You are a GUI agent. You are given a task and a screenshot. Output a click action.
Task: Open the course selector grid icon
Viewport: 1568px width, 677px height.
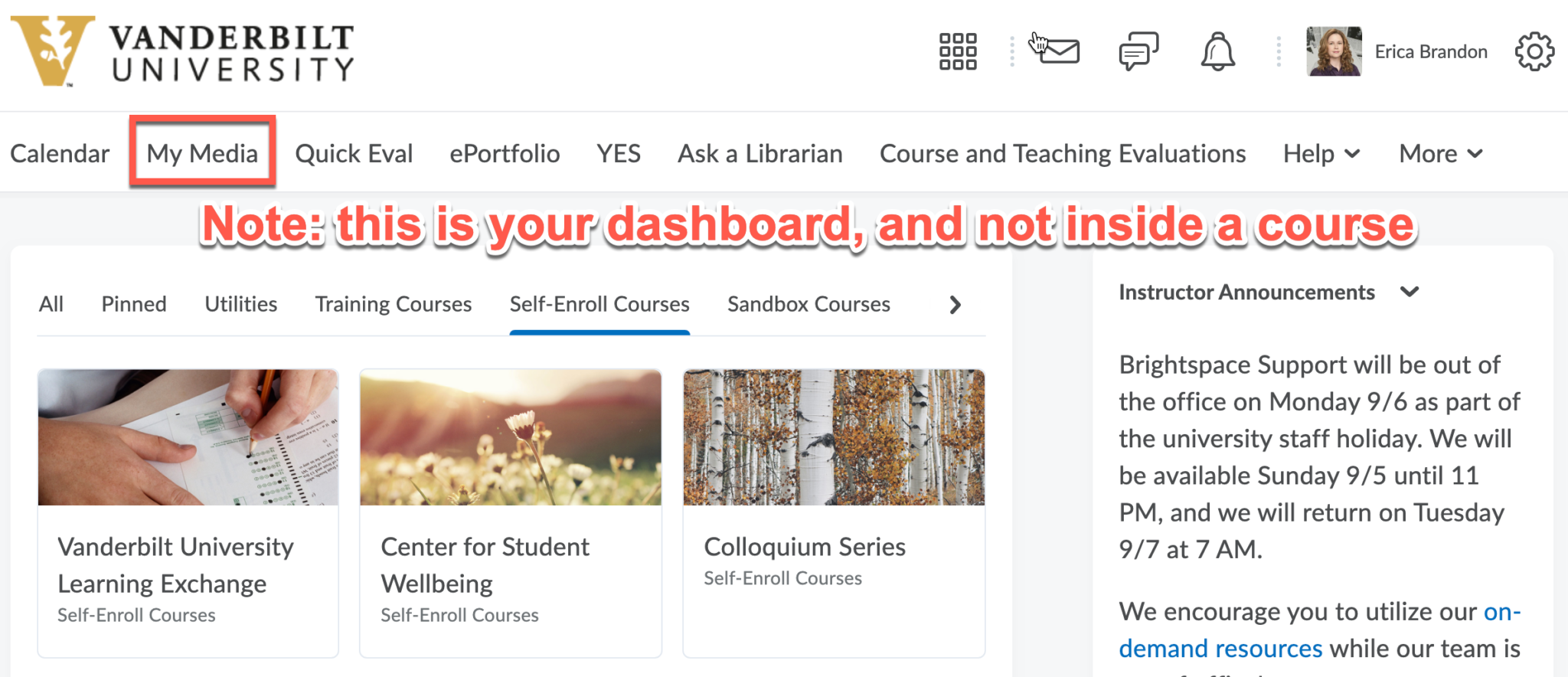coord(958,51)
